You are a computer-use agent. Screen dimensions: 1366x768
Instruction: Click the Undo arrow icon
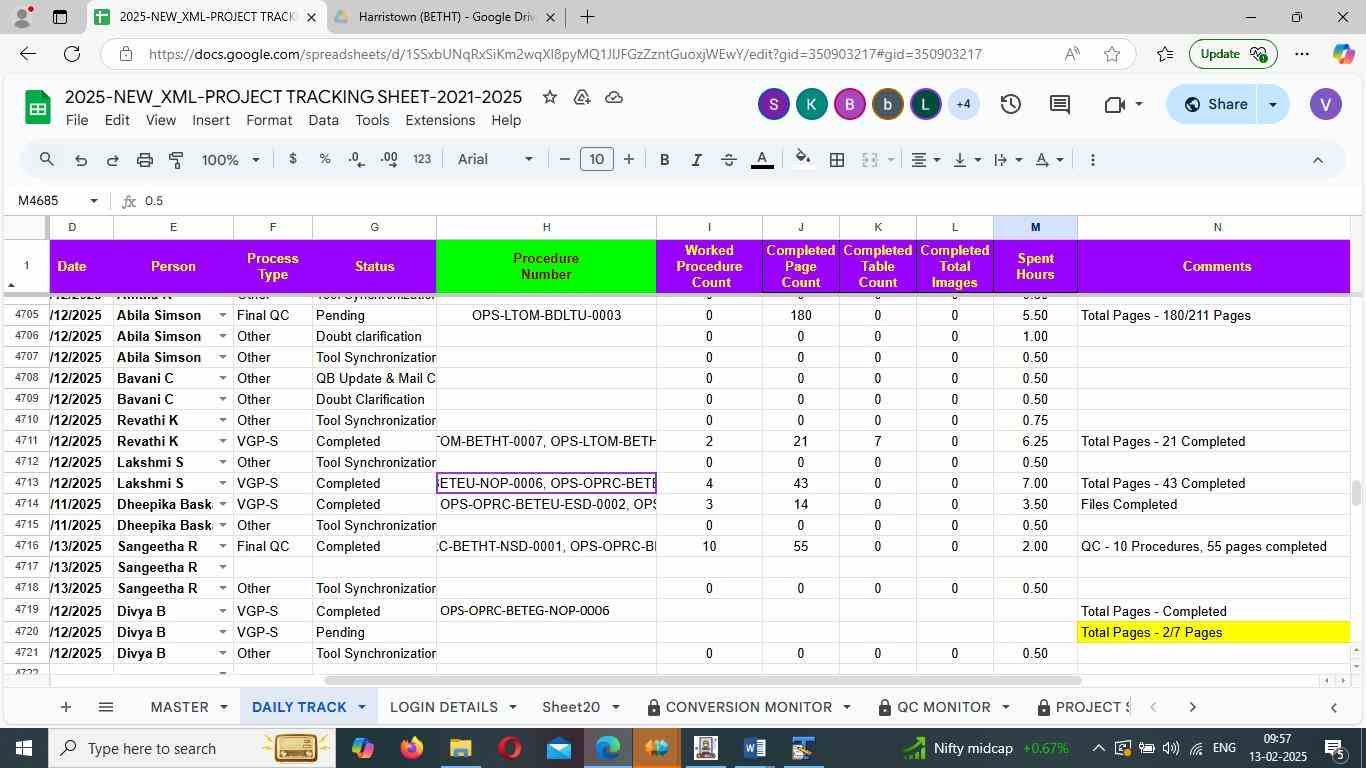pos(81,160)
